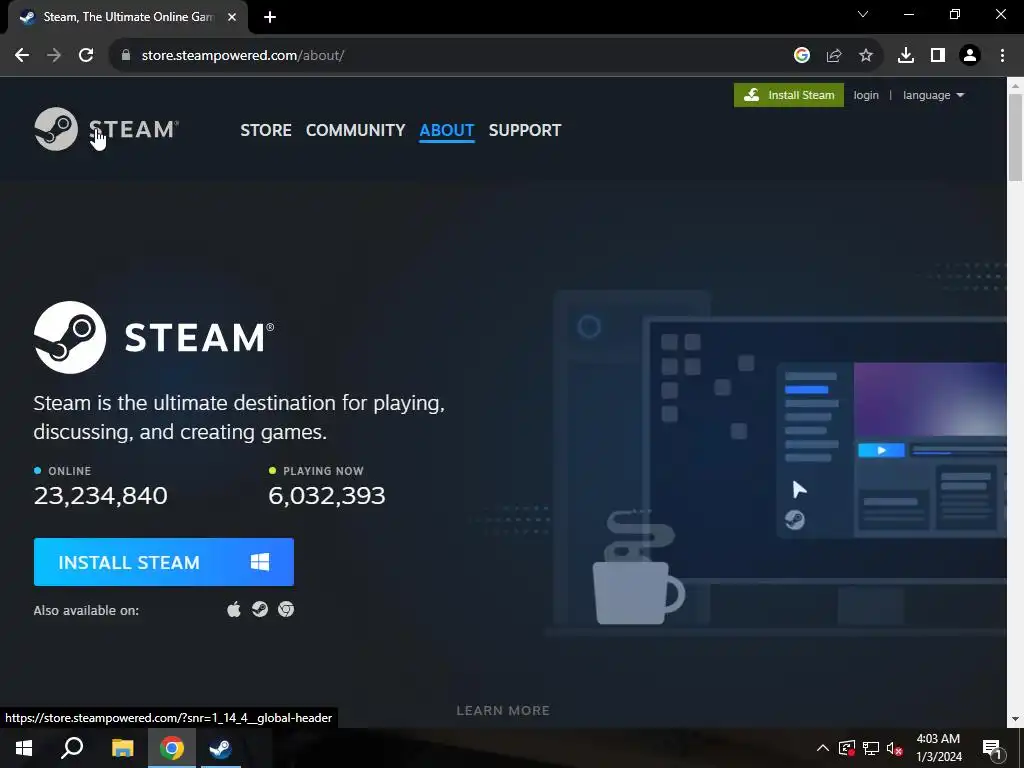Click the large Steam logo on page
Image resolution: width=1024 pixels, height=768 pixels.
[x=154, y=337]
